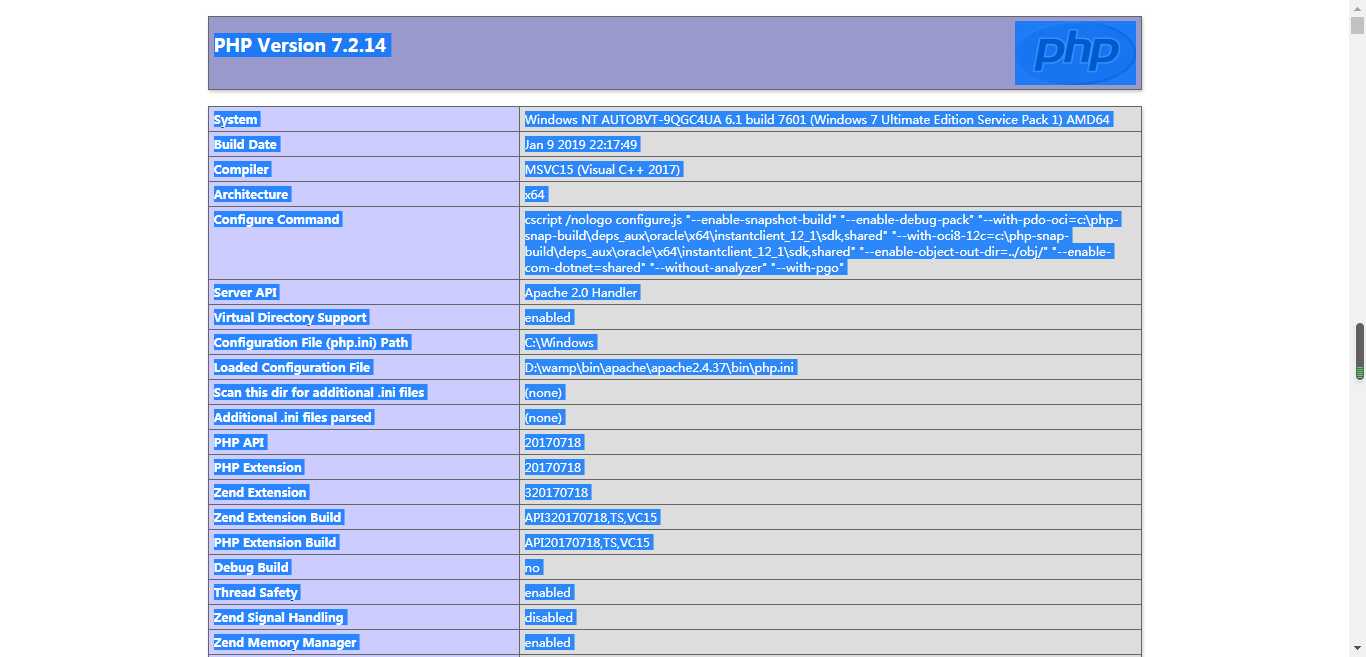
Task: Click 'MSVC15 (Visual C++ 2017)' value
Action: point(603,169)
